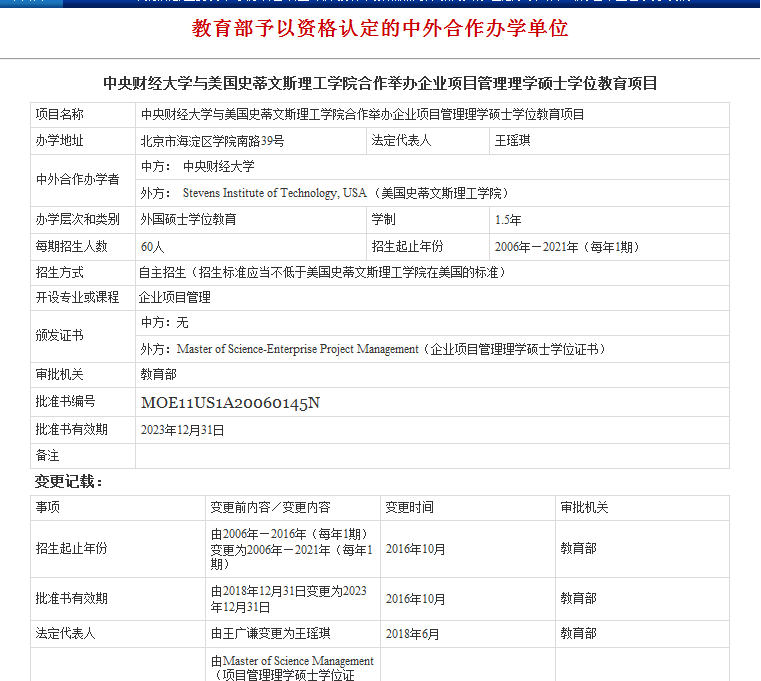
Task: Select the name 王瑶琪 in the info table
Action: (513, 141)
